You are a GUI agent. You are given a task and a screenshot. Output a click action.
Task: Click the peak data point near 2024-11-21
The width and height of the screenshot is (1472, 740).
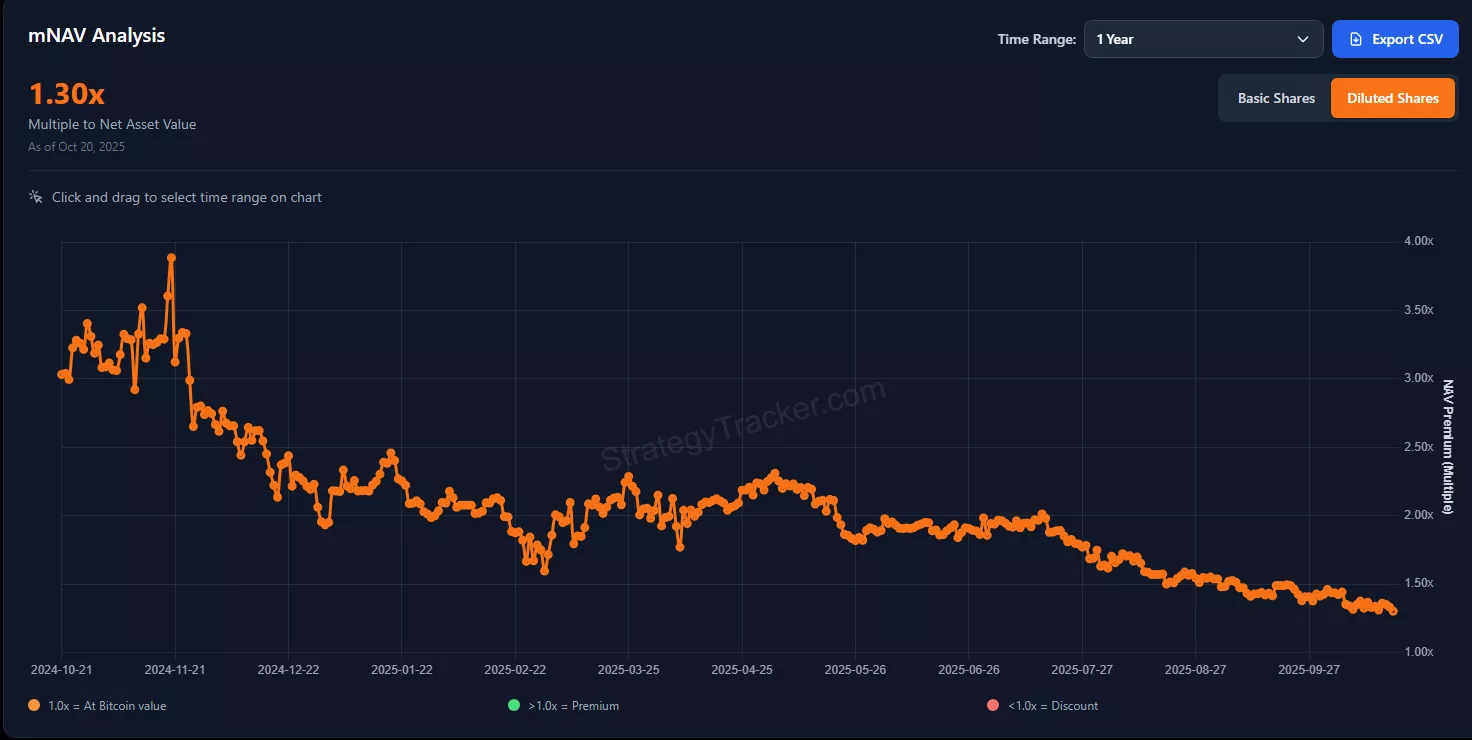(171, 258)
